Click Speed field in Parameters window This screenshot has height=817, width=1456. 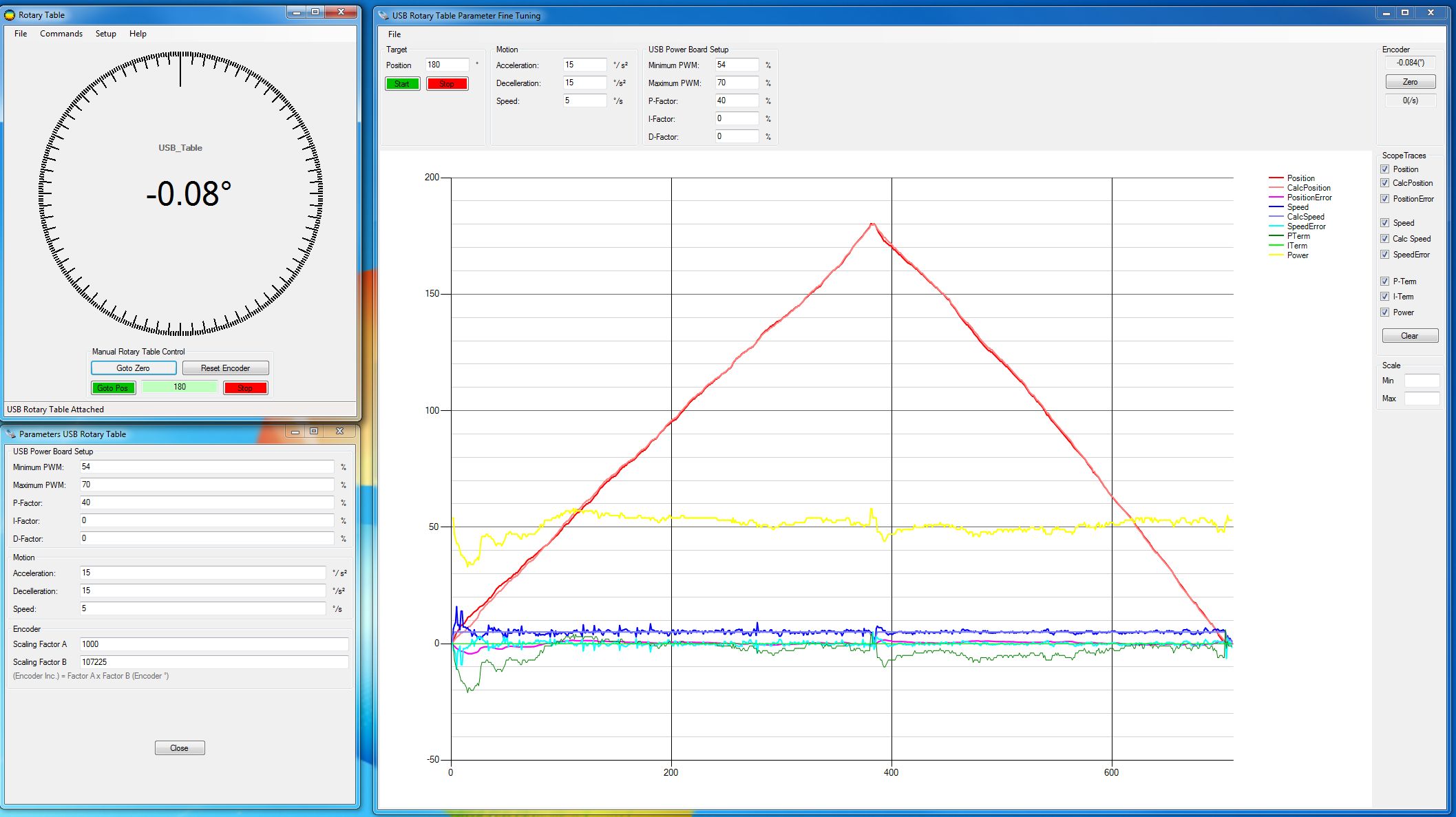pos(202,608)
